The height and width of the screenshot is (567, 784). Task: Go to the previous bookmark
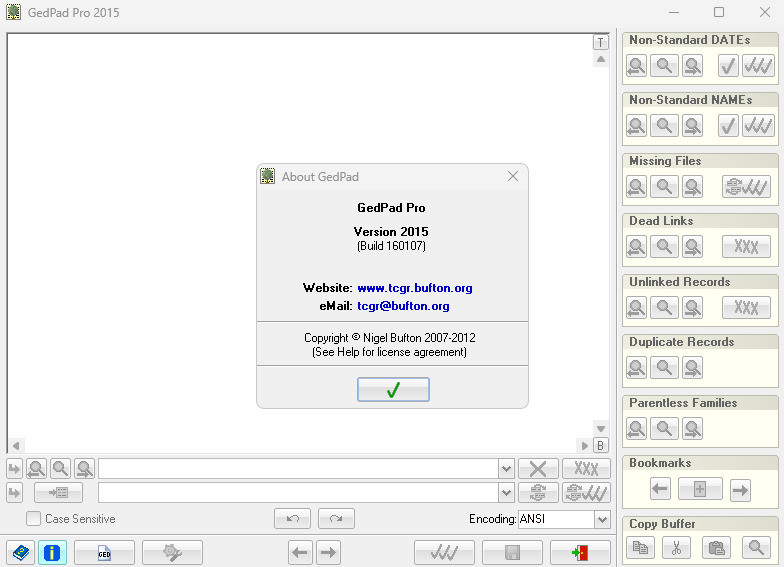pos(660,489)
